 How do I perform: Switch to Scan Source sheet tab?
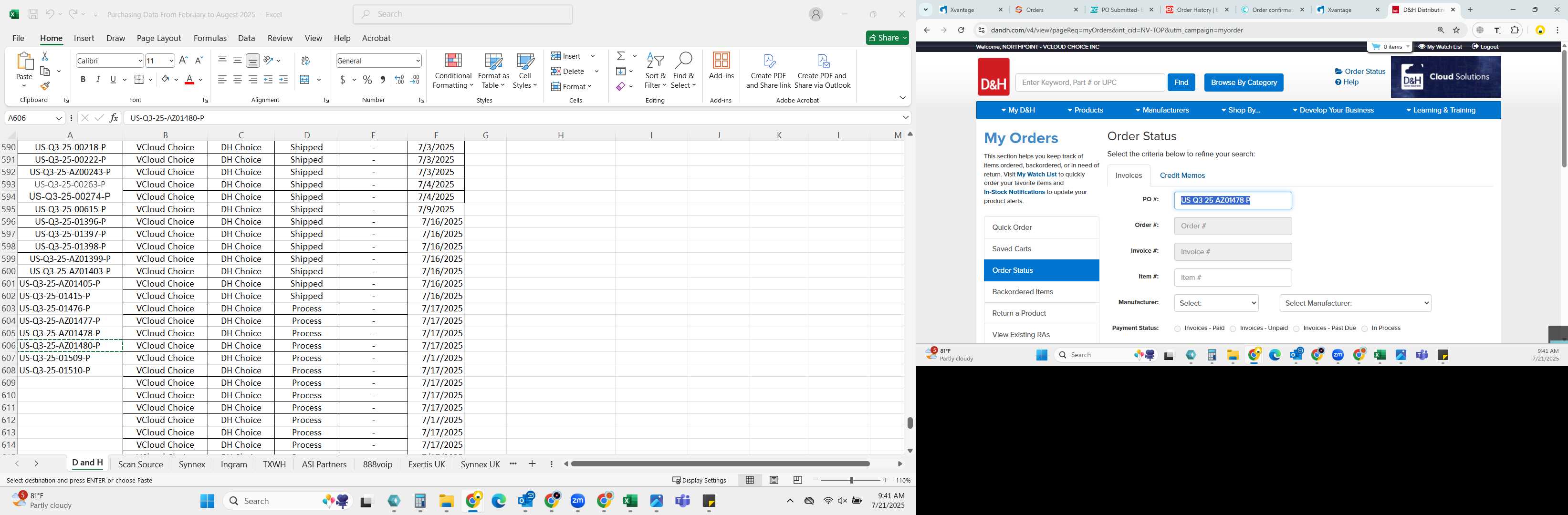pyautogui.click(x=141, y=464)
